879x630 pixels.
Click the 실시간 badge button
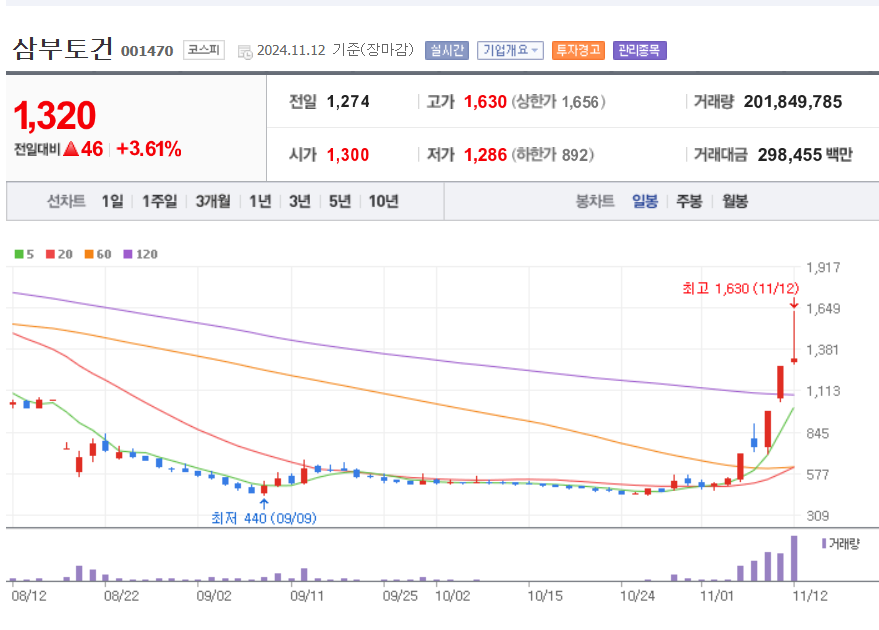447,50
